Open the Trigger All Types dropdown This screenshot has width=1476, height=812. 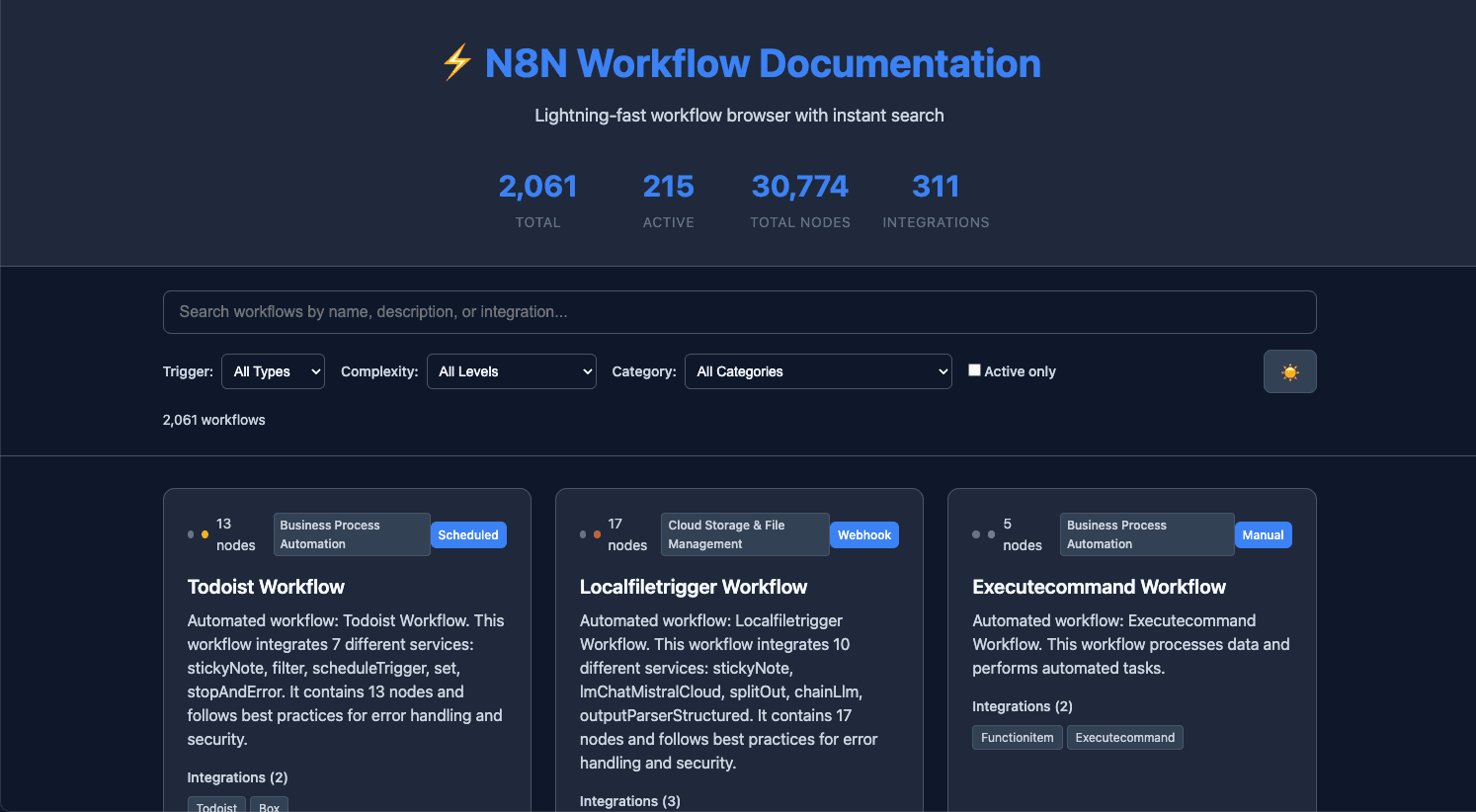point(273,371)
